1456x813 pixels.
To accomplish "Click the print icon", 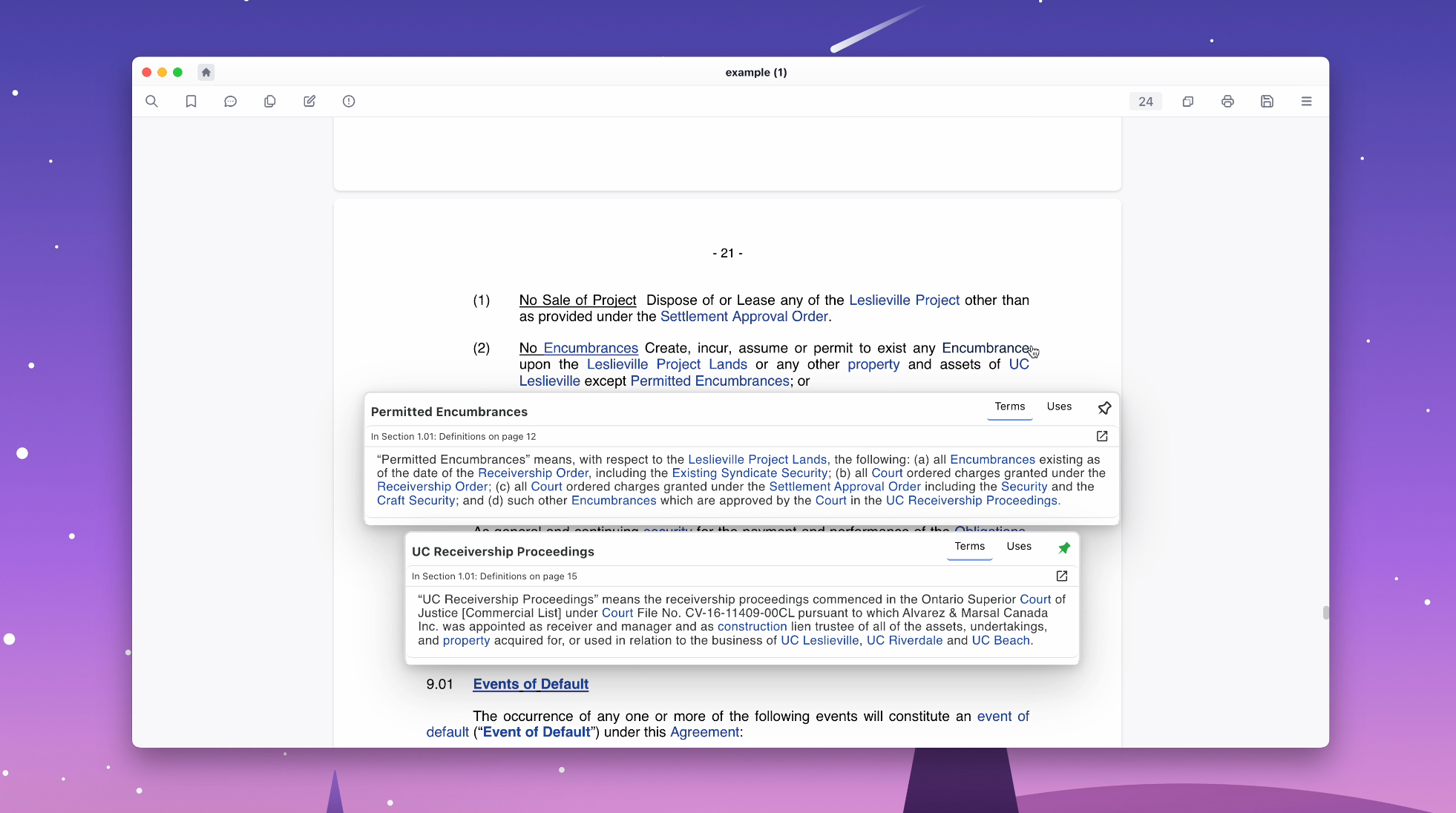I will pos(1227,102).
